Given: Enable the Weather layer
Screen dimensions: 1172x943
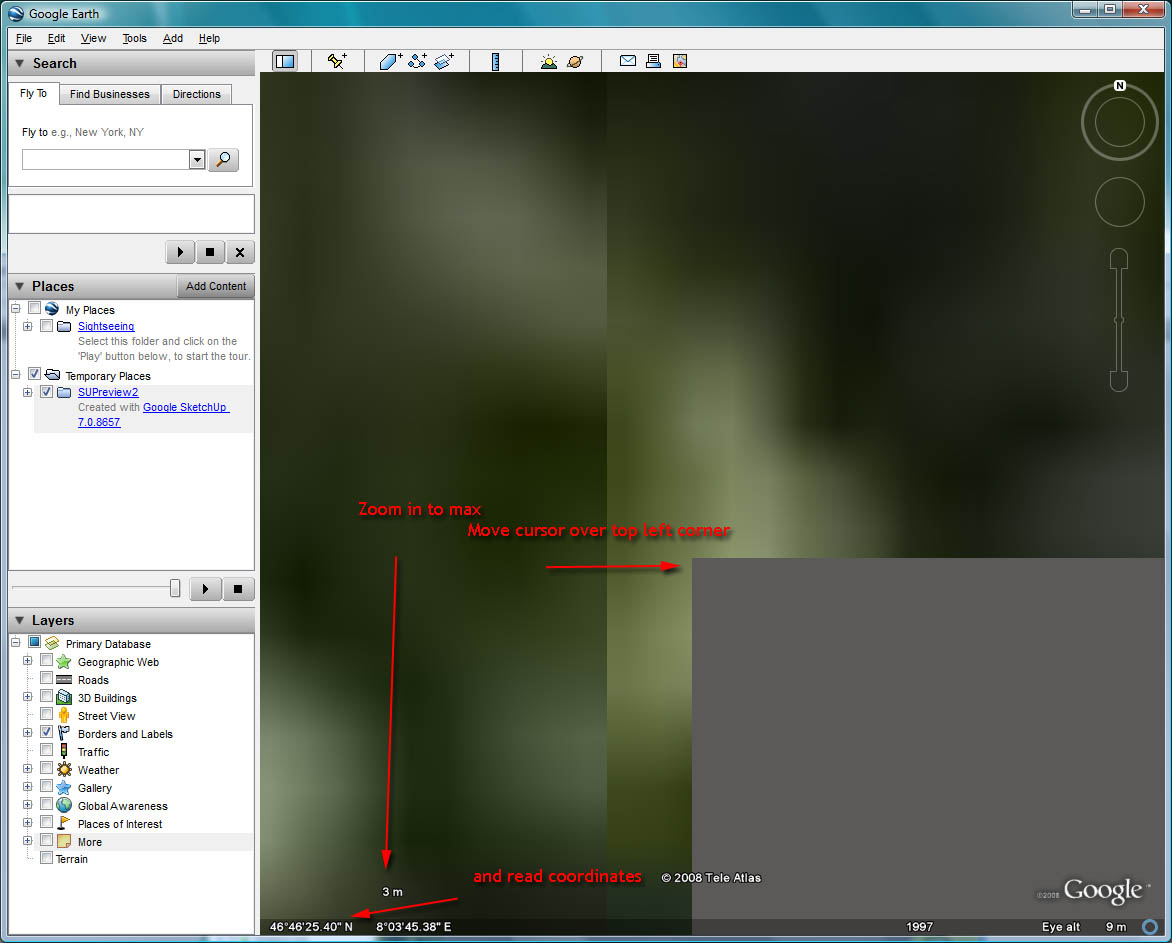Looking at the screenshot, I should coord(46,767).
